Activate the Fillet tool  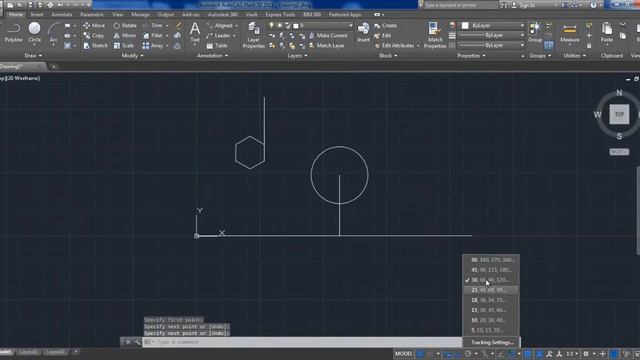point(153,36)
